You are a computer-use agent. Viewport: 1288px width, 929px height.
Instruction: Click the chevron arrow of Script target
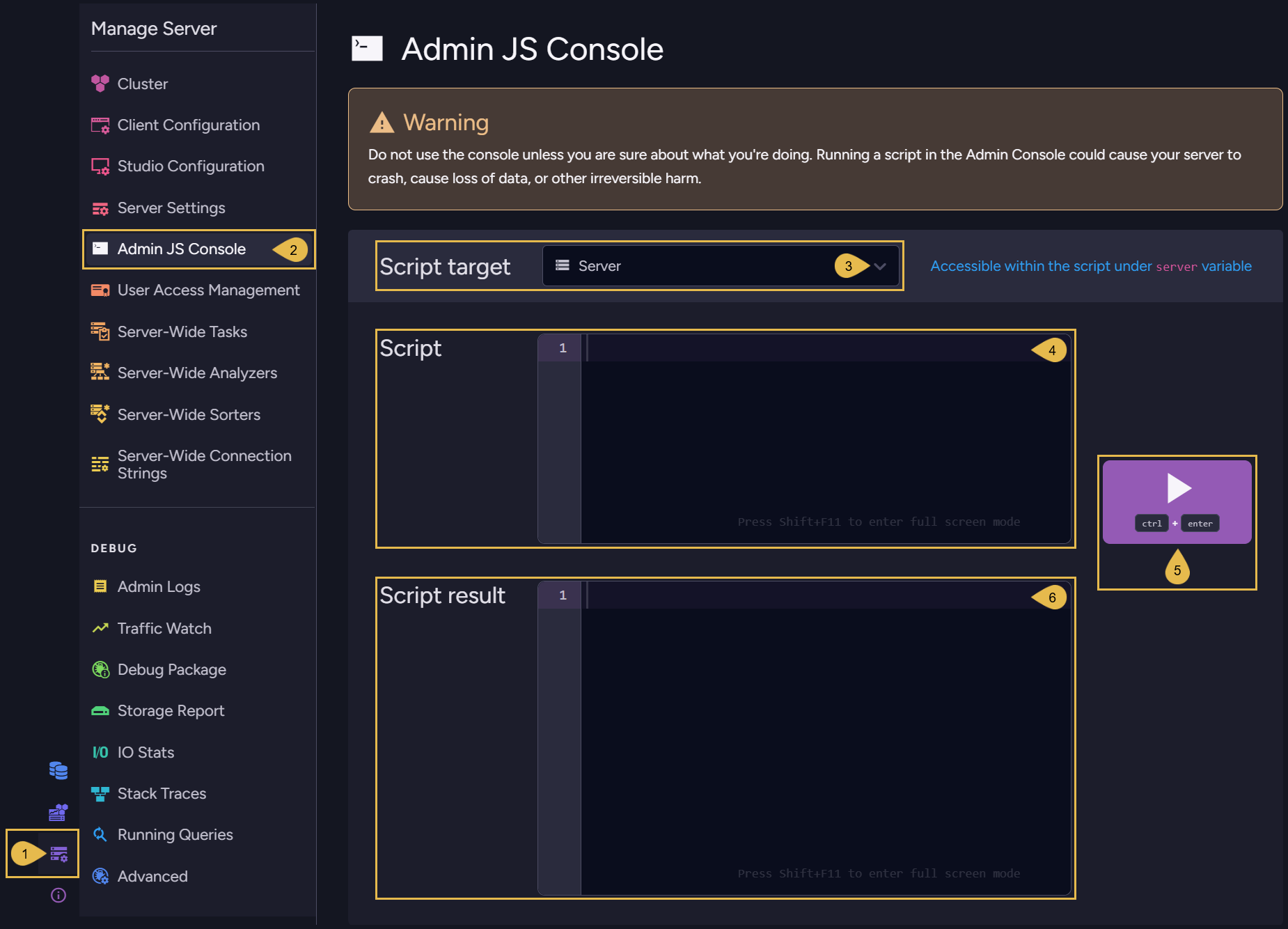pyautogui.click(x=880, y=266)
